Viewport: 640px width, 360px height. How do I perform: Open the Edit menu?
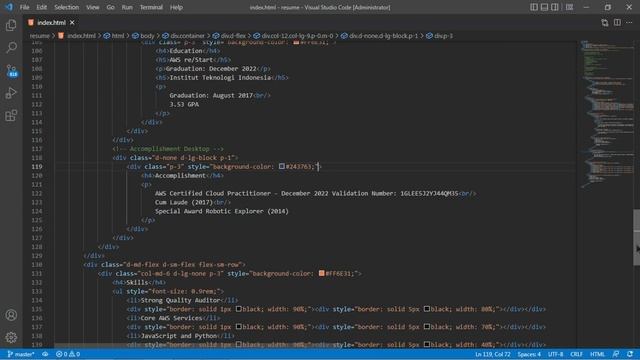click(41, 7)
